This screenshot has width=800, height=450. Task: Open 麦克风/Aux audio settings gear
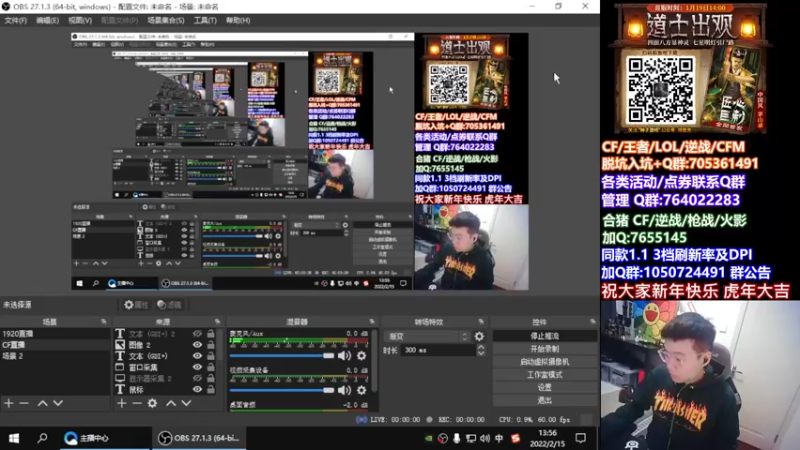coord(361,356)
